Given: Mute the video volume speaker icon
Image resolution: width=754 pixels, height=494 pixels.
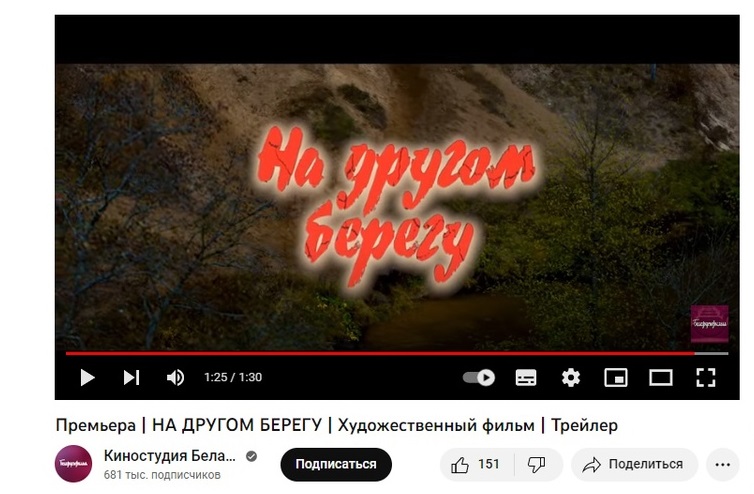Looking at the screenshot, I should 175,378.
